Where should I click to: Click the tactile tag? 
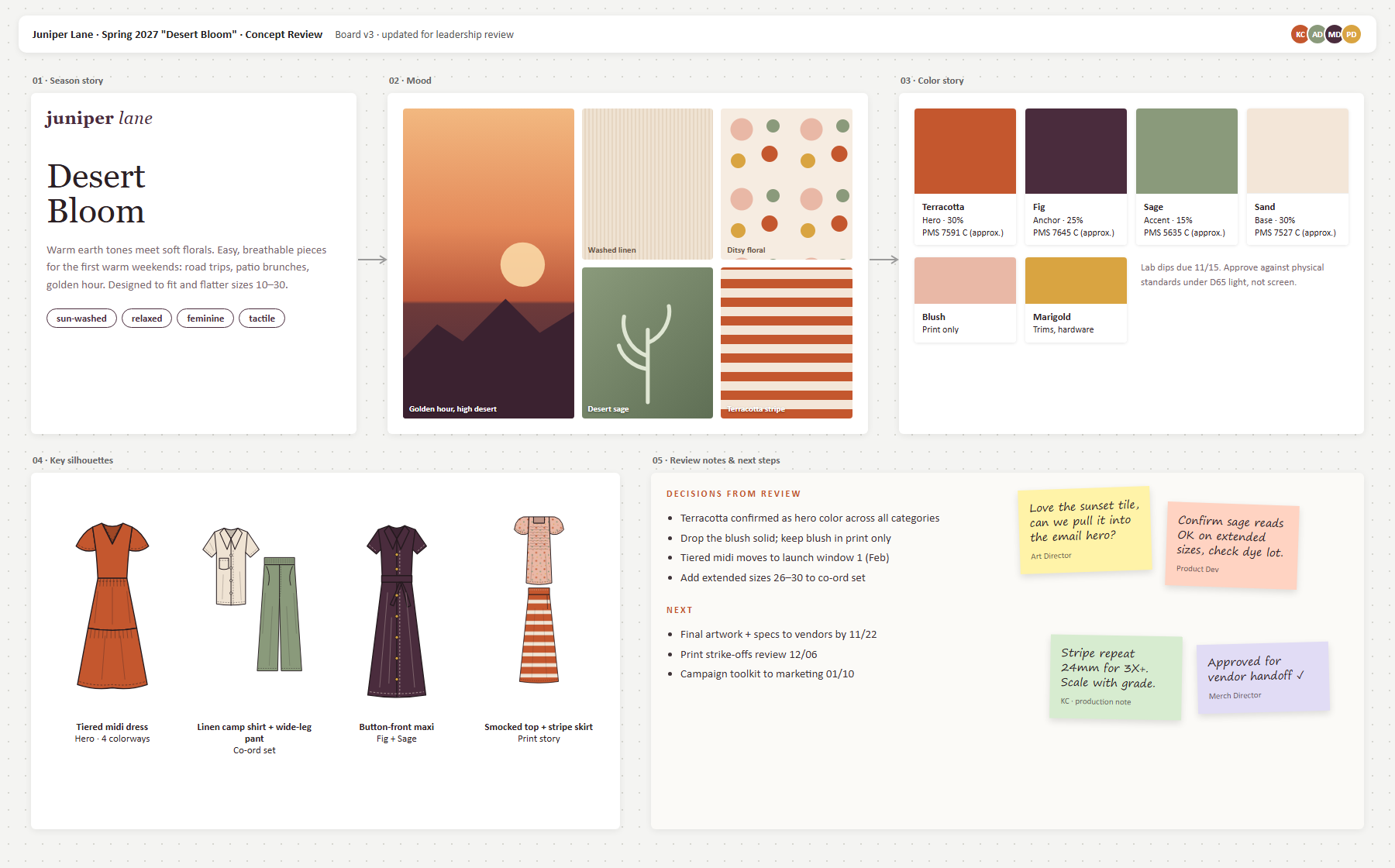click(262, 319)
